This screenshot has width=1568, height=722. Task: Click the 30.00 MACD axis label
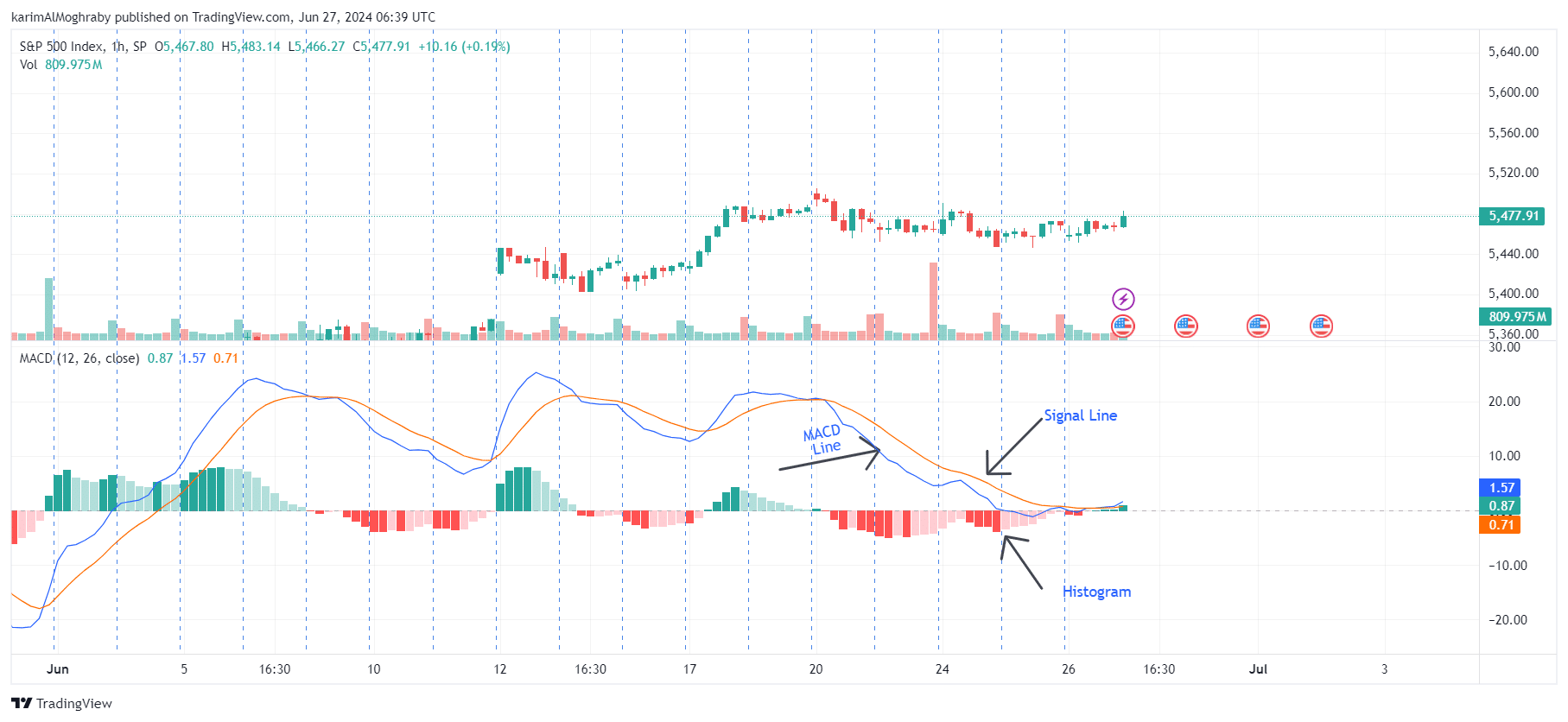click(1505, 347)
